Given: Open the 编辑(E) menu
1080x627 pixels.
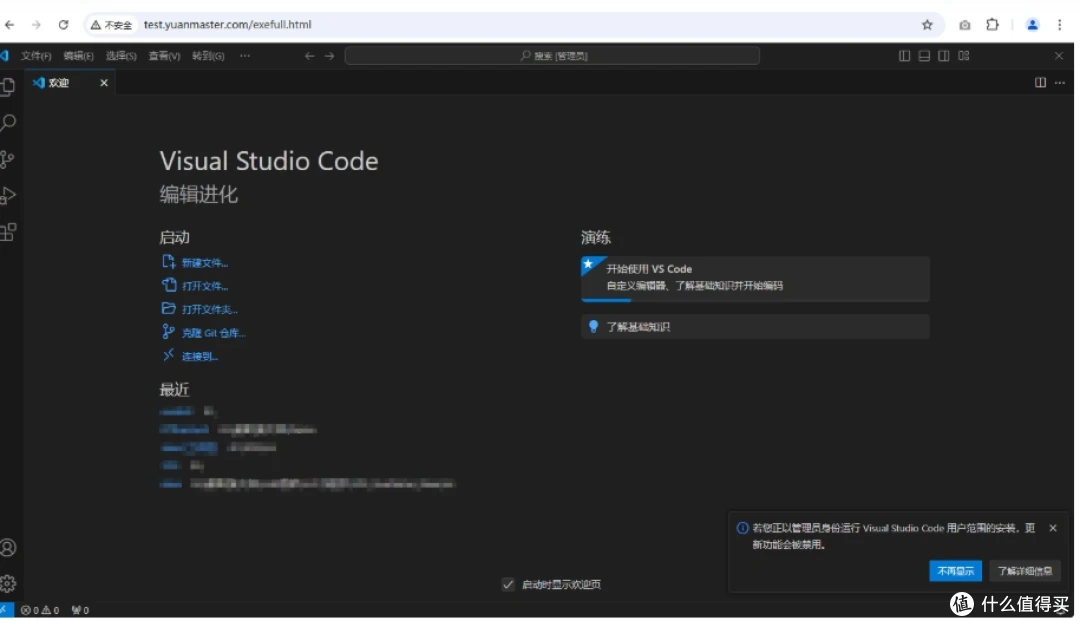Looking at the screenshot, I should tap(79, 56).
